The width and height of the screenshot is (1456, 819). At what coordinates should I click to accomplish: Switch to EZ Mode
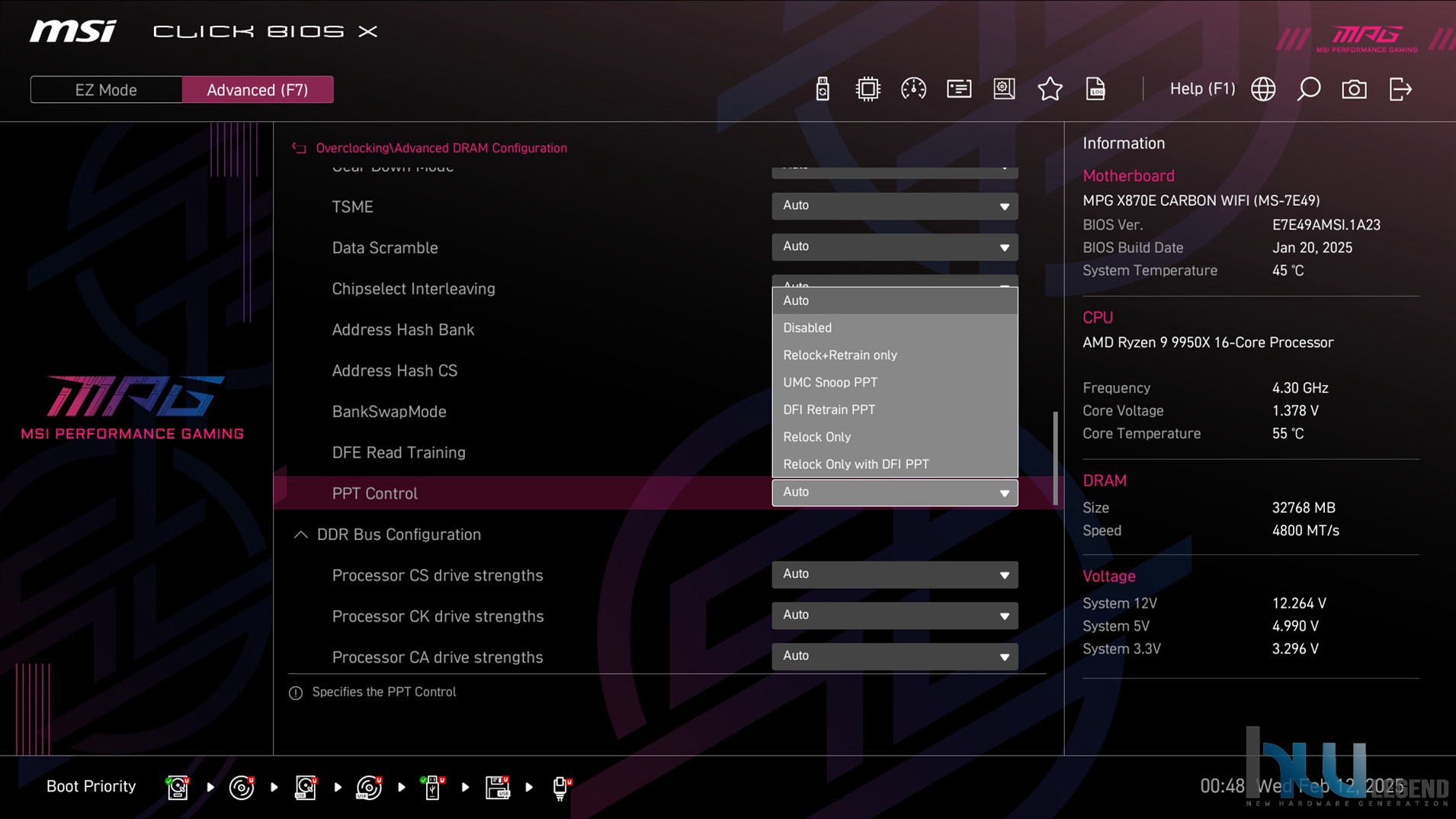(x=106, y=90)
